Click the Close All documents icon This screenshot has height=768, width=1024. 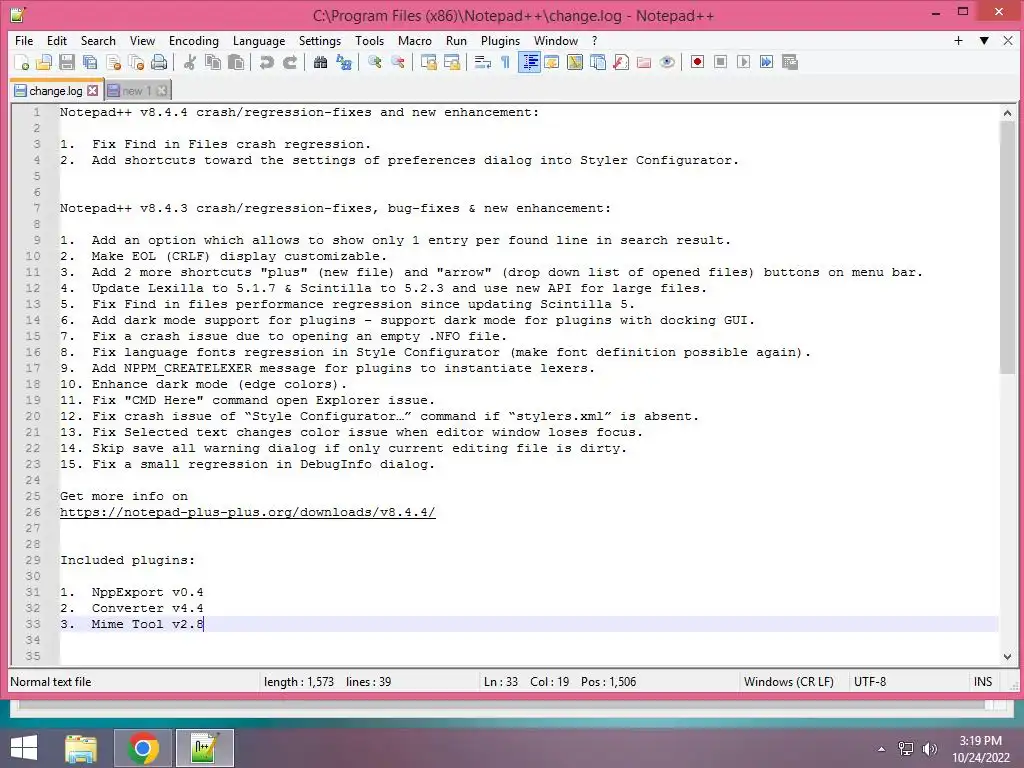click(136, 62)
